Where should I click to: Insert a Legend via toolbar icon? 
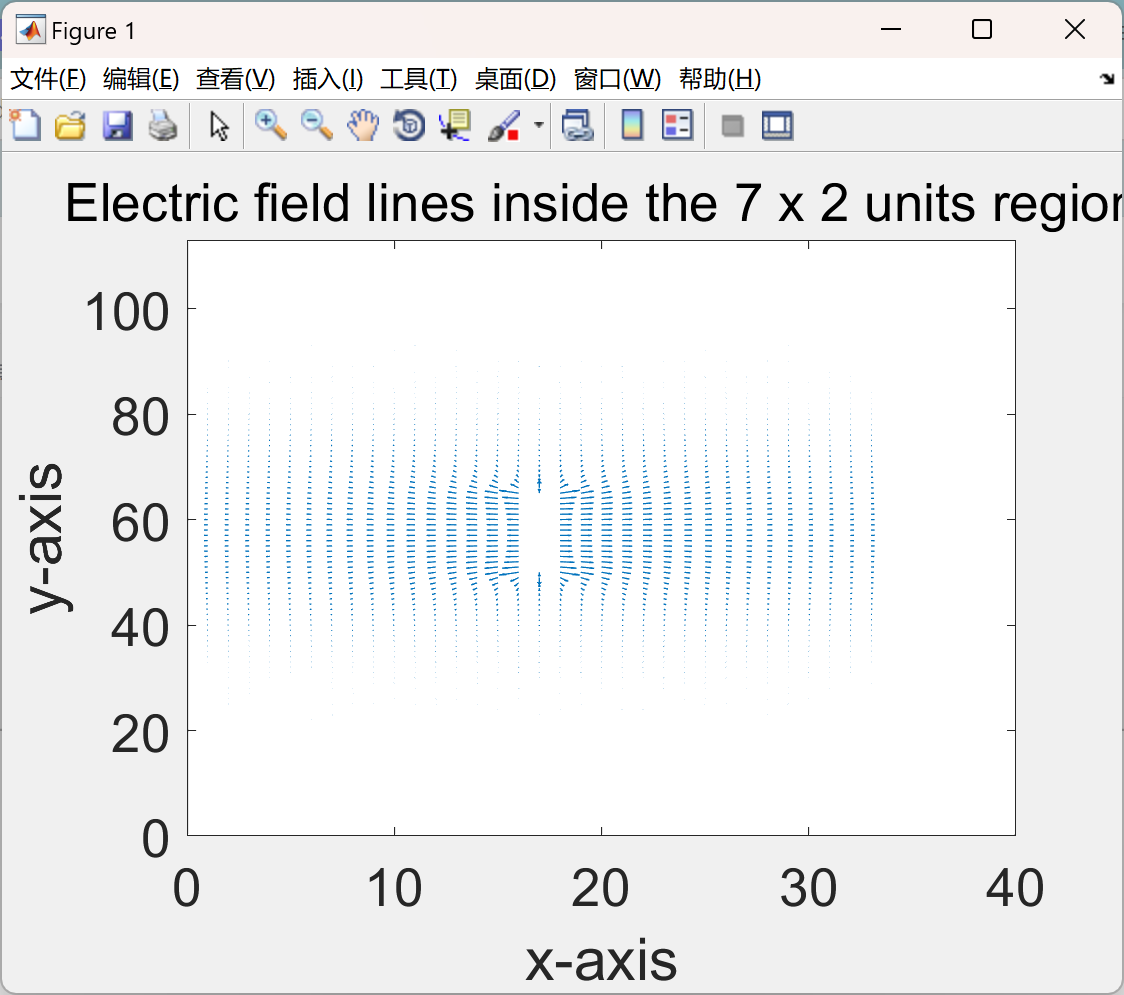coord(677,125)
